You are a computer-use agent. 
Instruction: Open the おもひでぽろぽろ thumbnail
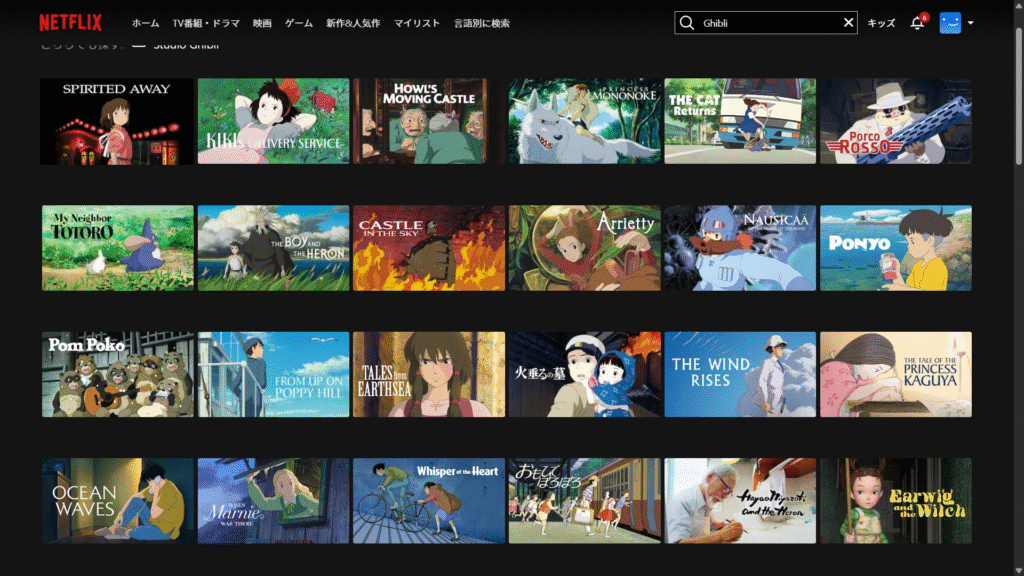[x=584, y=501]
